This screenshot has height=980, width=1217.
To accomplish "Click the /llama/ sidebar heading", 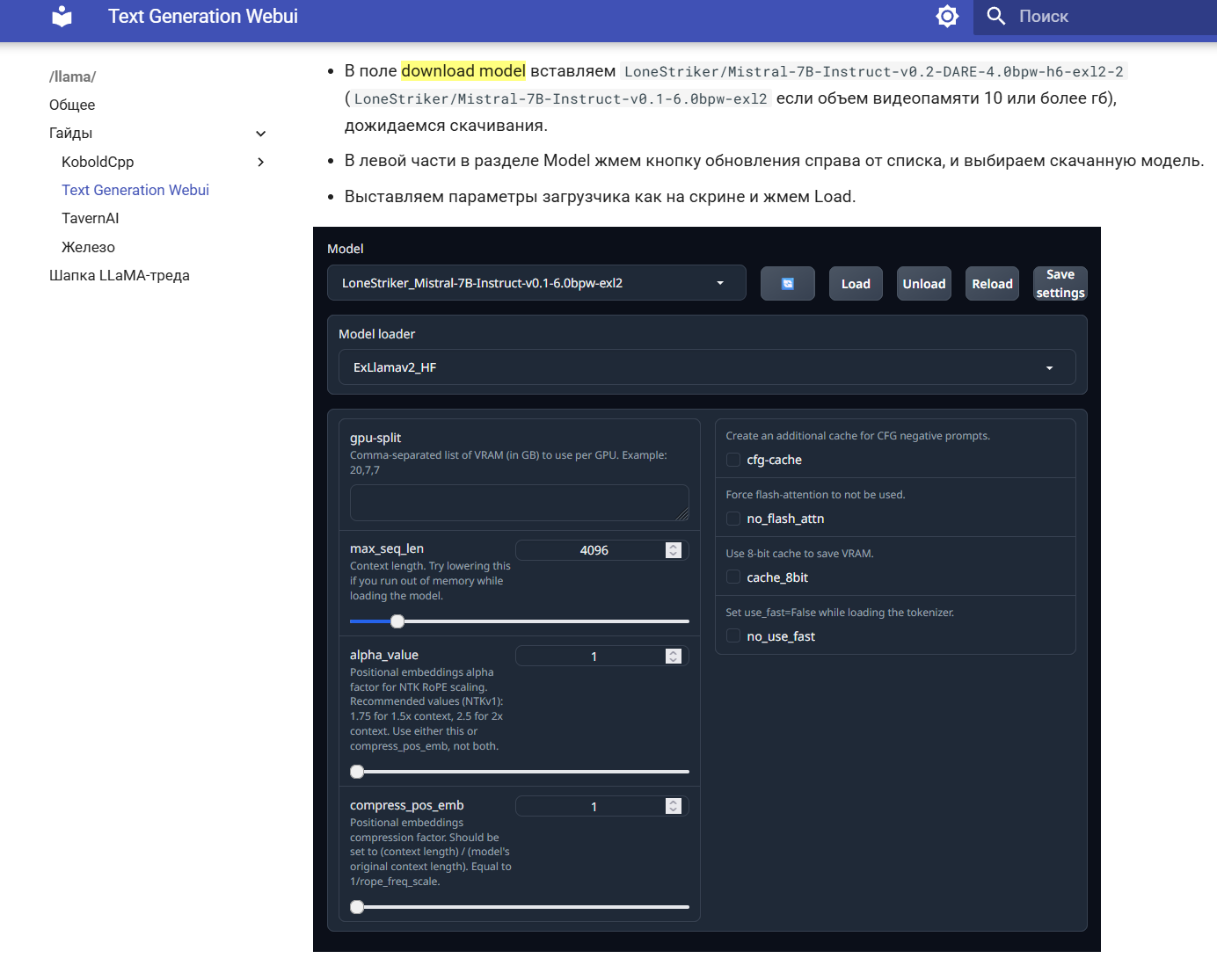I will pos(72,76).
